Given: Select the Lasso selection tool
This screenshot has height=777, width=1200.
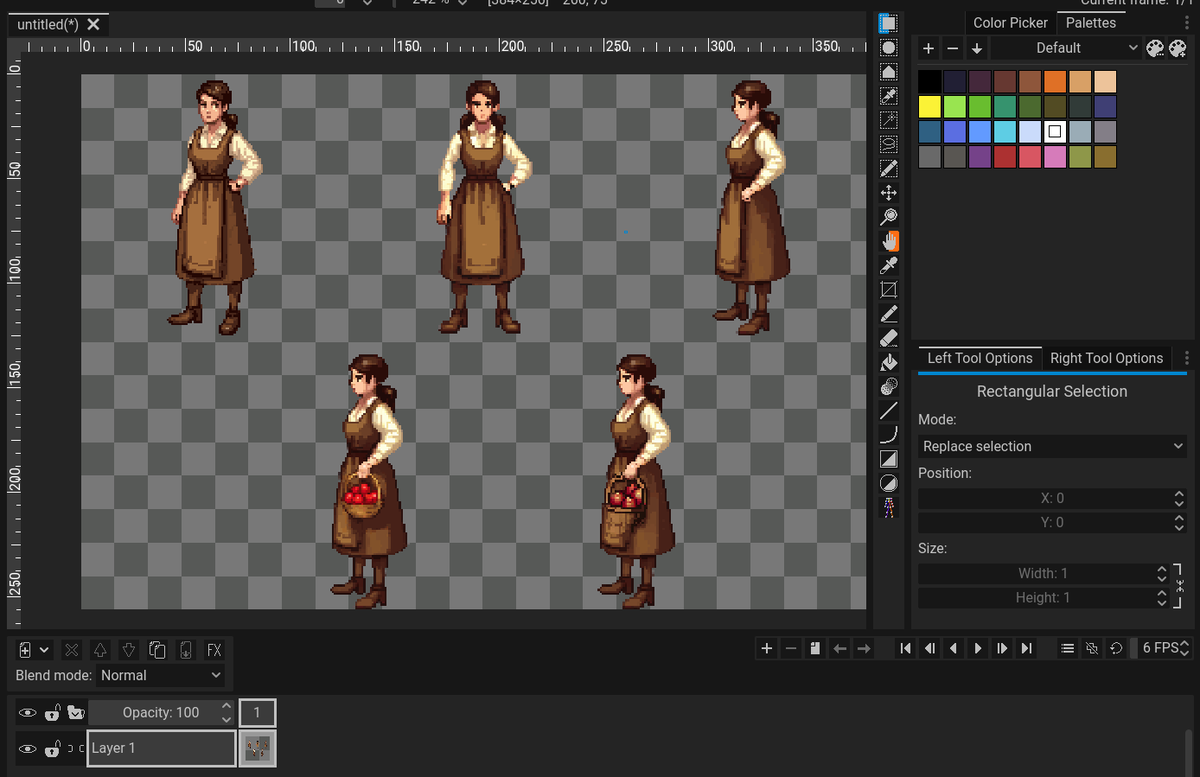Looking at the screenshot, I should [x=888, y=144].
